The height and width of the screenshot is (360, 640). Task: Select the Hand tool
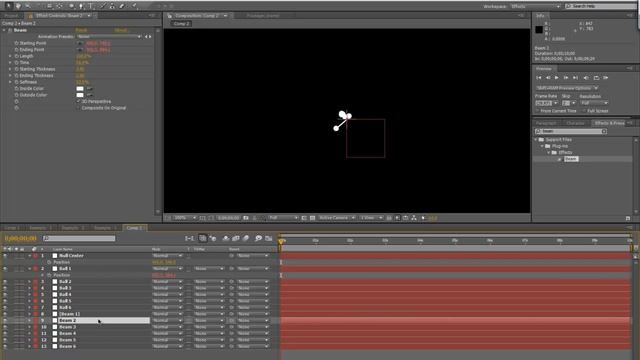click(18, 6)
